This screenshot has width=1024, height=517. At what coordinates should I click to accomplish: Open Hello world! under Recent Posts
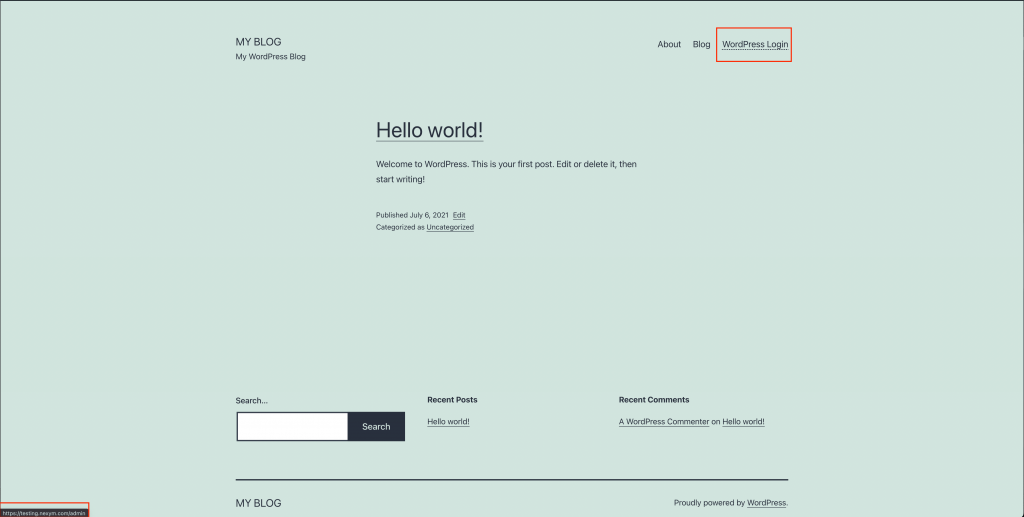[448, 422]
